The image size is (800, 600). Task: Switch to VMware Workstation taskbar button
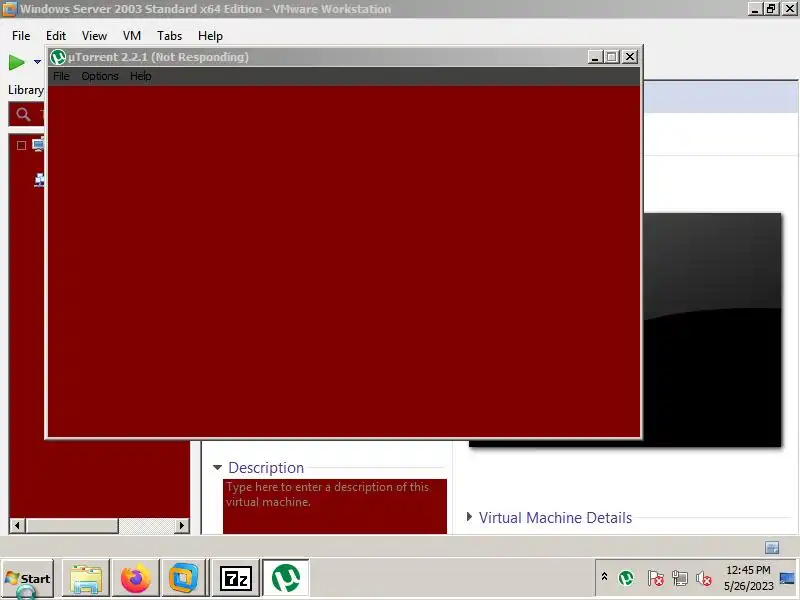(x=183, y=579)
